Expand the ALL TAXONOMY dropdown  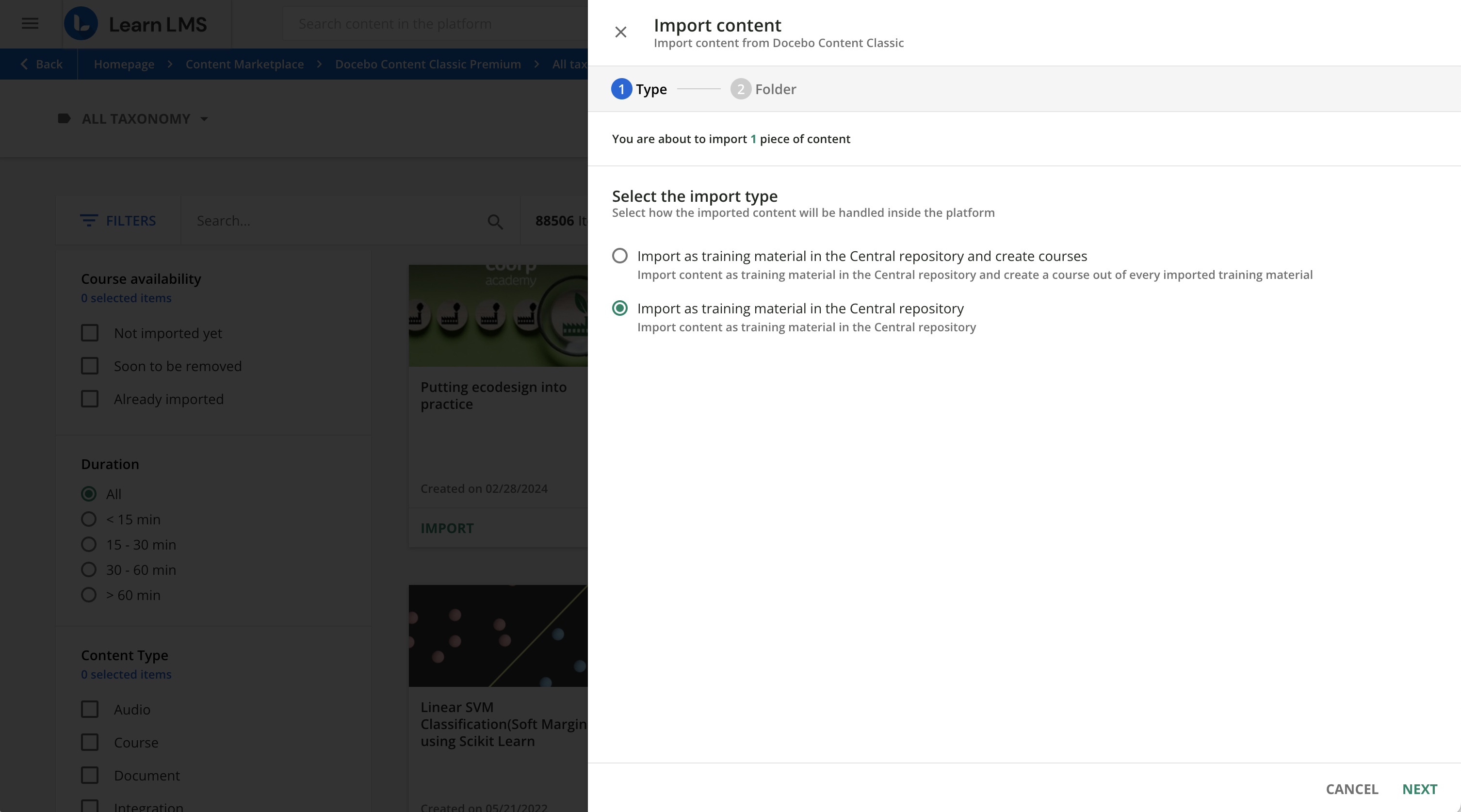[x=205, y=119]
